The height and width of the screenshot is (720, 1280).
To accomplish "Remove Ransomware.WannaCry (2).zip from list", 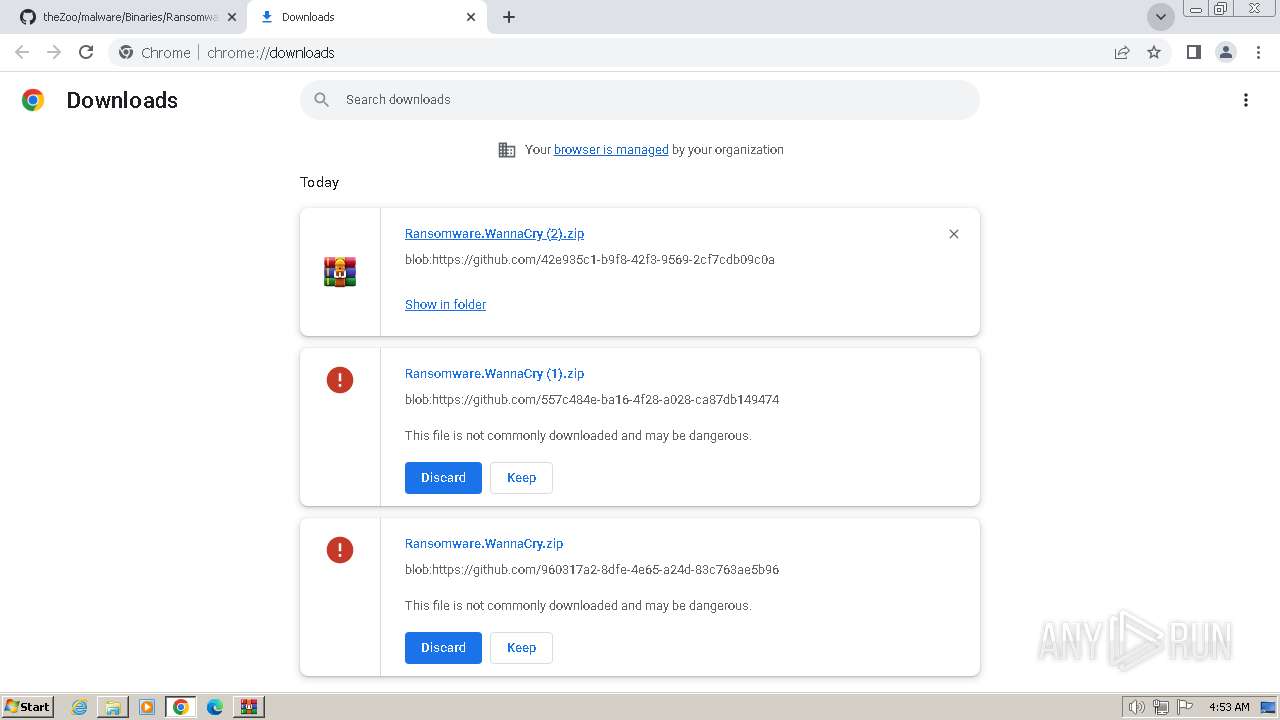I will pyautogui.click(x=954, y=234).
